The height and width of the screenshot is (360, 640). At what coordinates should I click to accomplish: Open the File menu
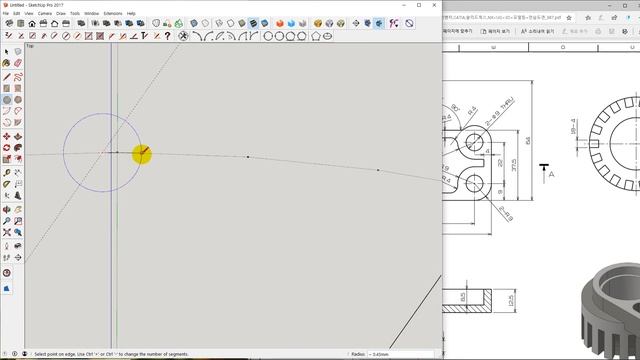[x=6, y=13]
